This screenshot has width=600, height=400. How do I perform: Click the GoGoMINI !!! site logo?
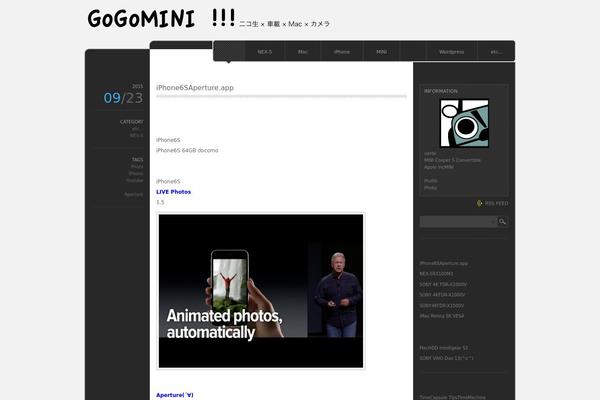161,18
